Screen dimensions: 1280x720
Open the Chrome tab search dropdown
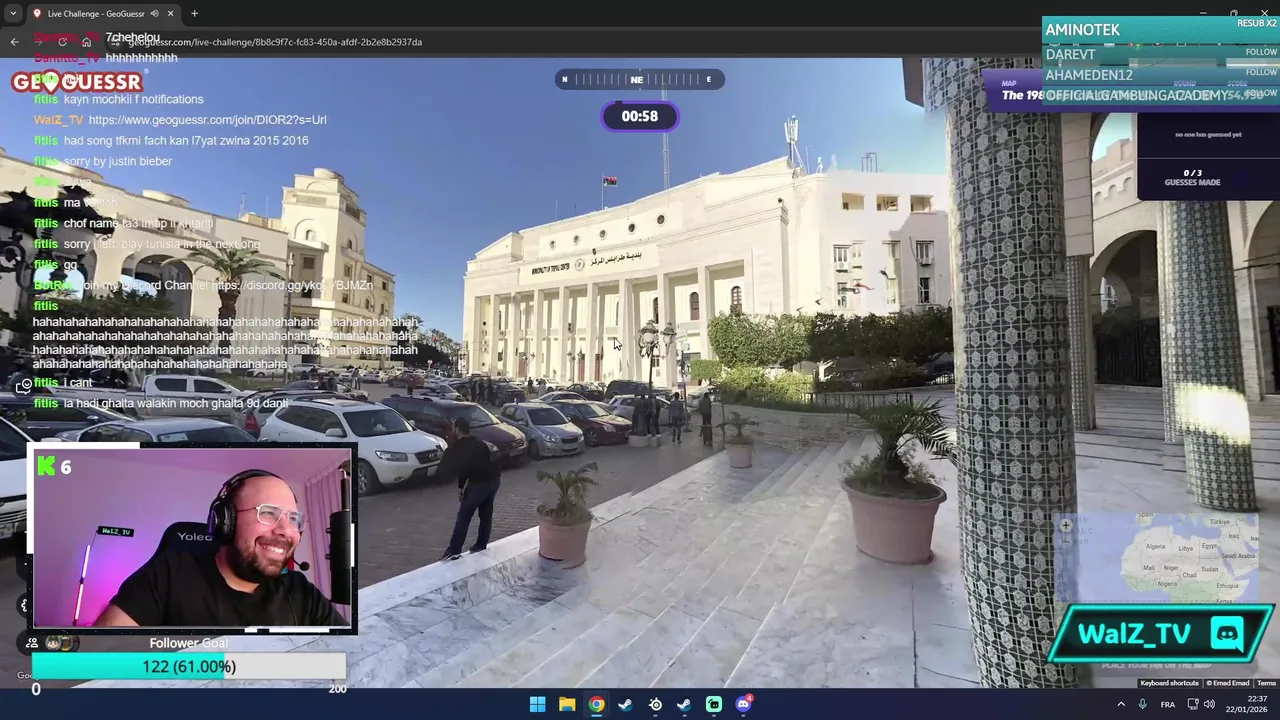point(13,13)
